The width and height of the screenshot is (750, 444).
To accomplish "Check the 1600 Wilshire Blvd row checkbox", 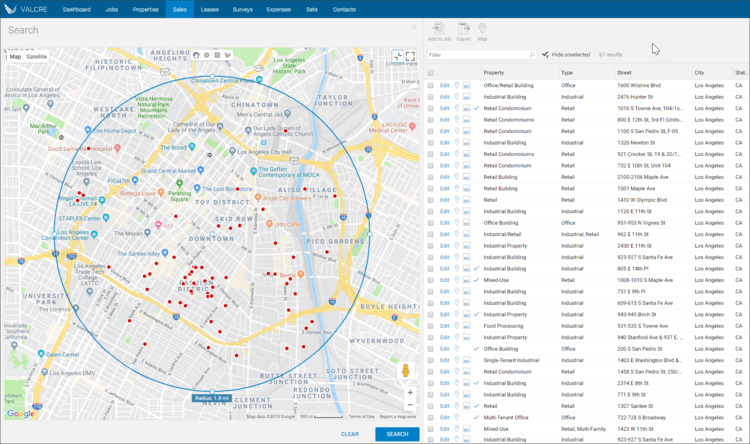I will coord(430,85).
